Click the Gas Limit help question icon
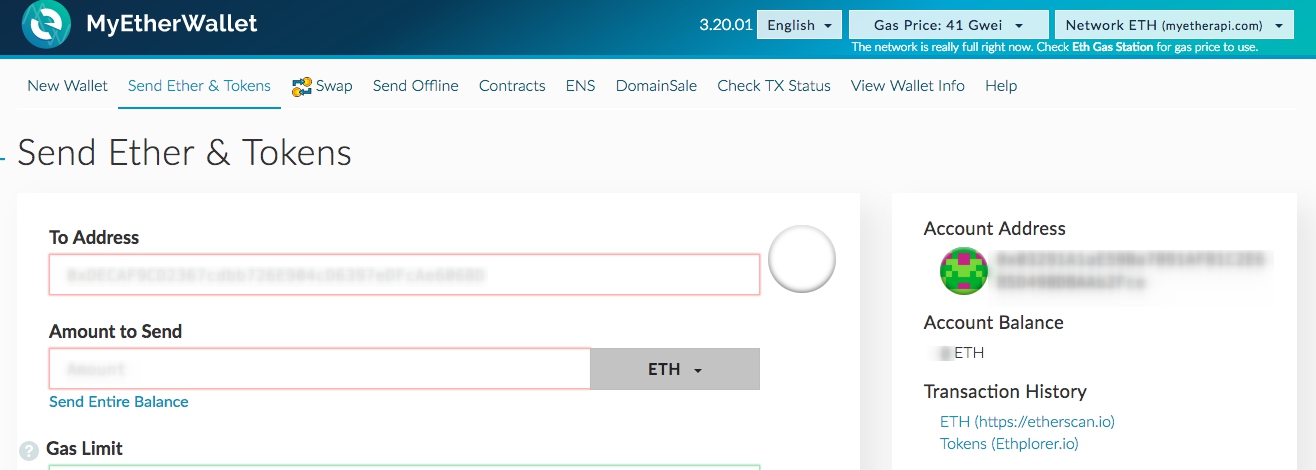 tap(29, 451)
